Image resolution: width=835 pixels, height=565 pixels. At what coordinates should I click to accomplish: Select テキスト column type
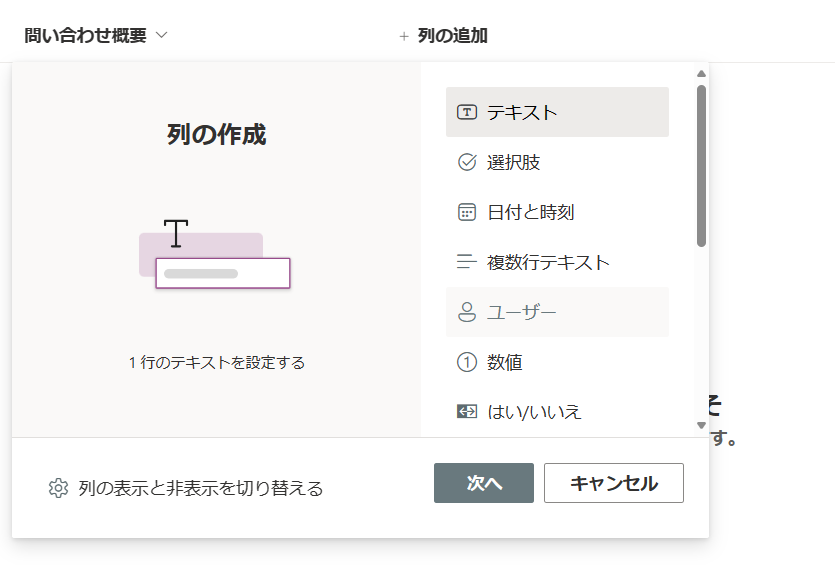(x=522, y=112)
